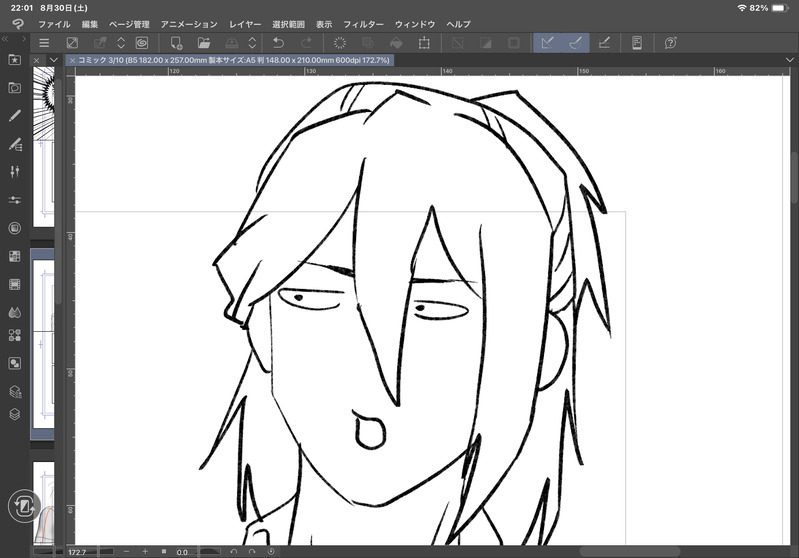The width and height of the screenshot is (799, 558).
Task: Open the 表示 menu
Action: pos(324,24)
